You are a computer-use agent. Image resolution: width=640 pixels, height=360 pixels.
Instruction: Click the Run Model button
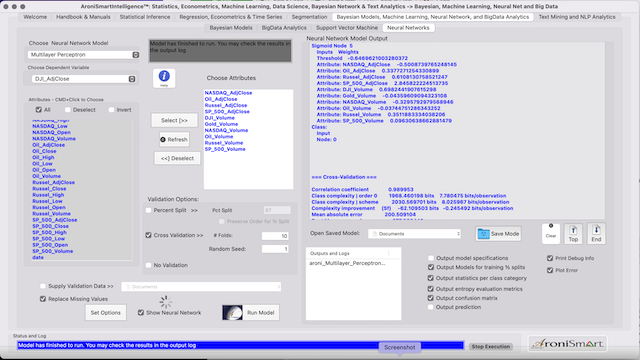(x=260, y=313)
